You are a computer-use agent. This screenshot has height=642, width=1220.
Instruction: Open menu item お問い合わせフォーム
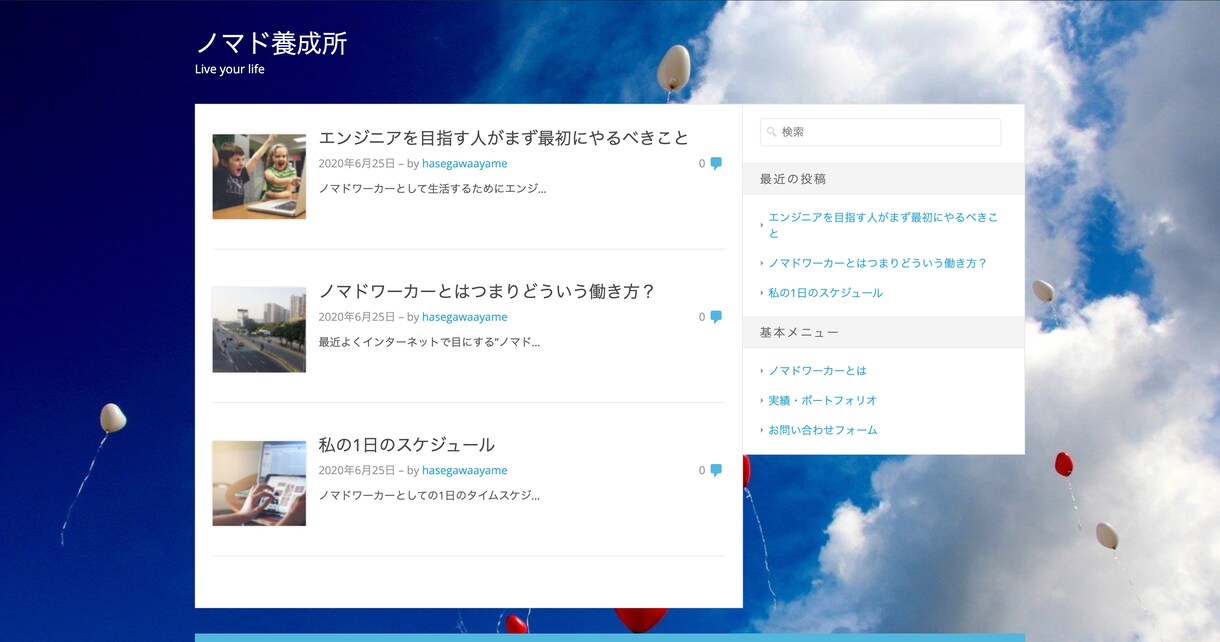coord(823,430)
